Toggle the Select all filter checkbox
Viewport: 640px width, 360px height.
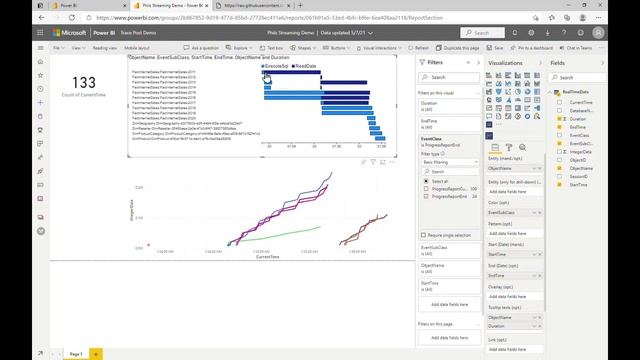[426, 181]
